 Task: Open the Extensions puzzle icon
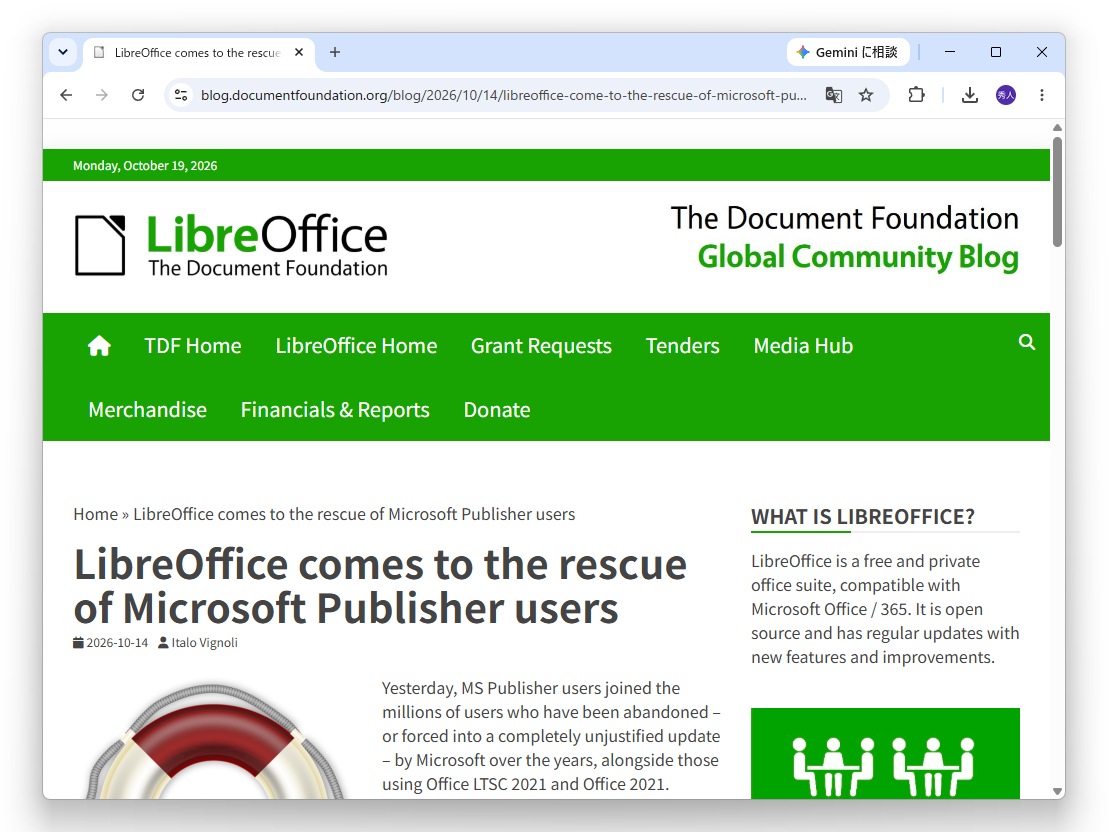[917, 95]
